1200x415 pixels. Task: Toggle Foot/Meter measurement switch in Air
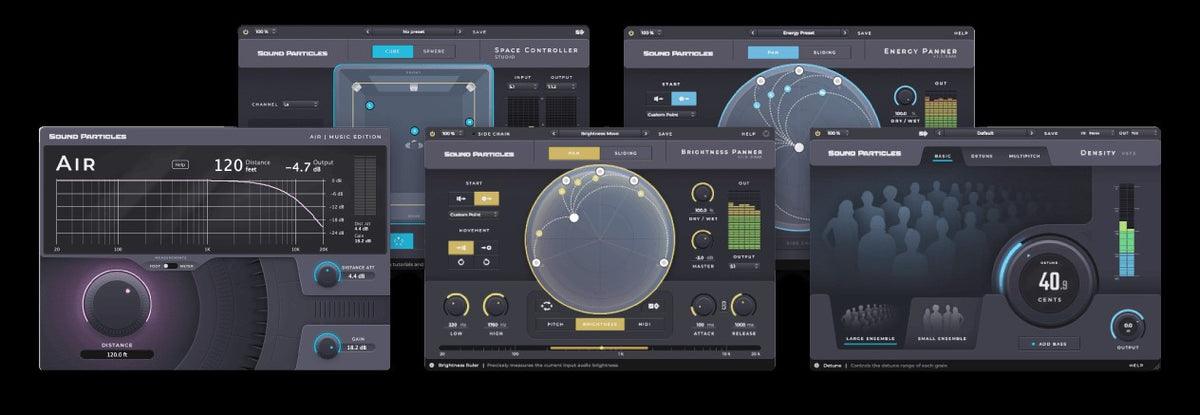pyautogui.click(x=169, y=266)
